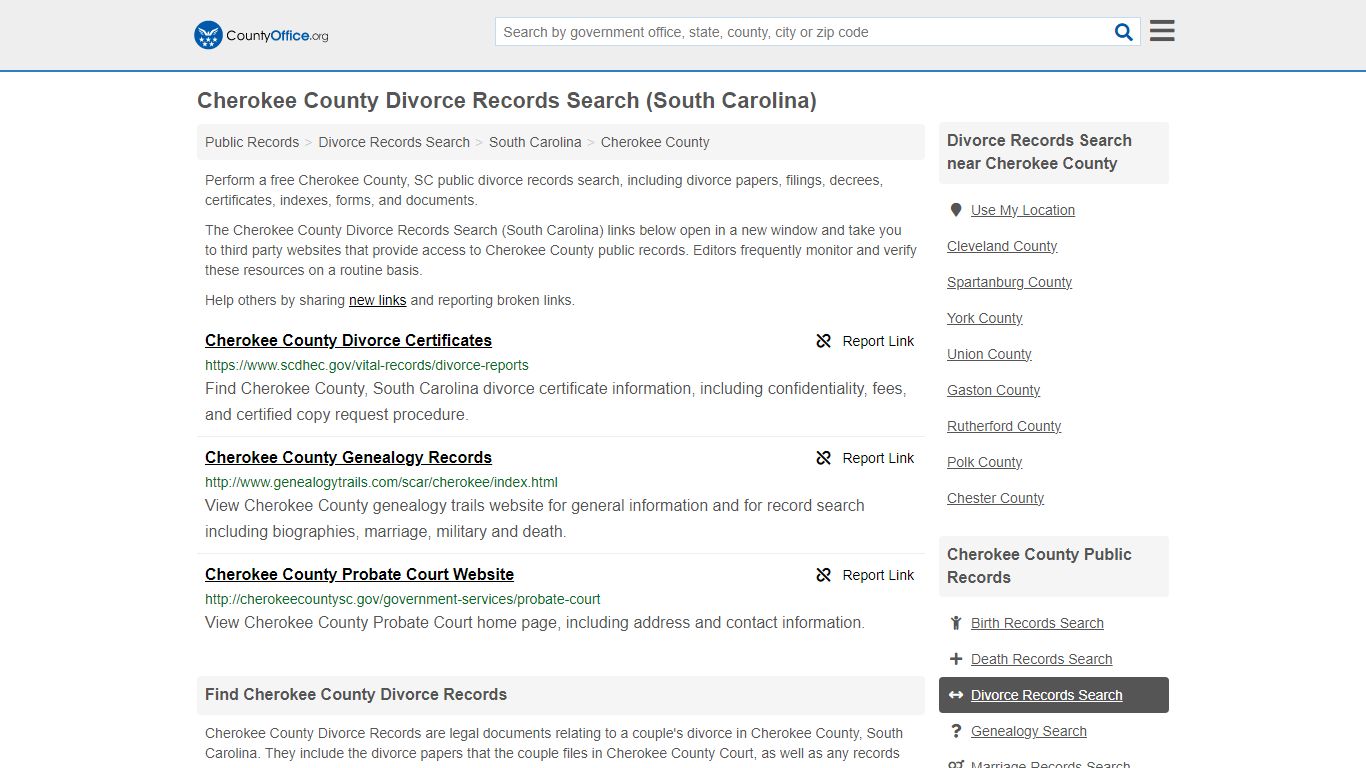Open Cherokee County Genealogy Records

click(348, 457)
